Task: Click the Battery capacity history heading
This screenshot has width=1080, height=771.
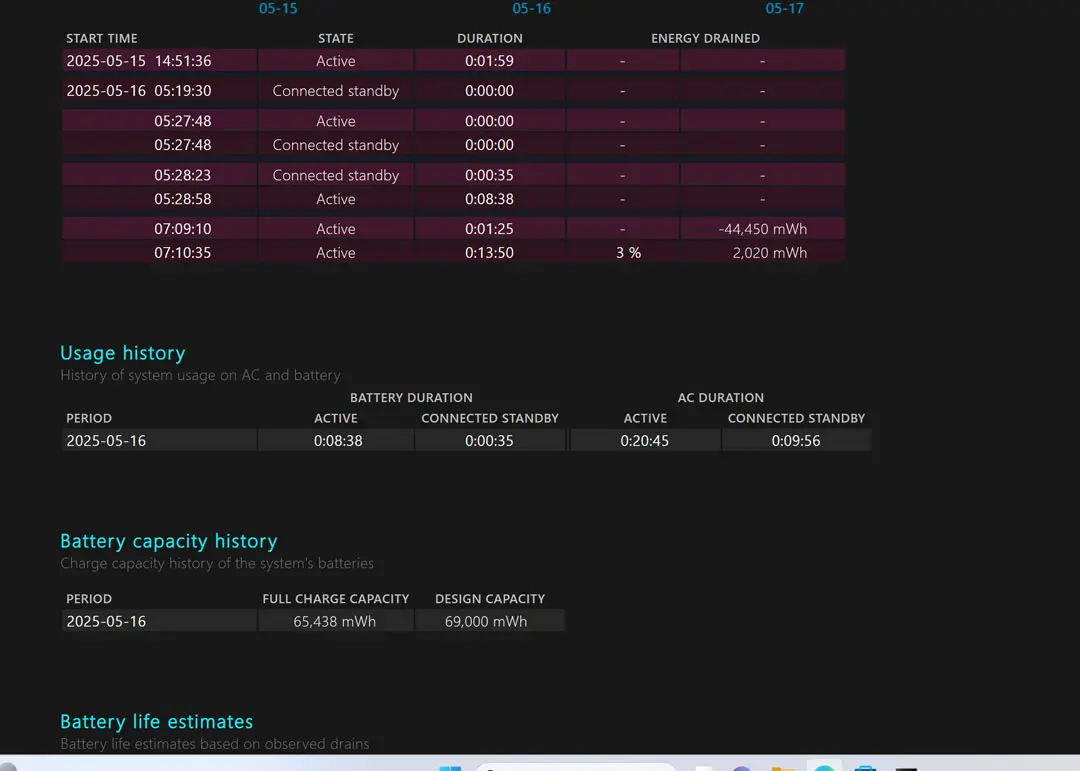Action: [x=168, y=541]
